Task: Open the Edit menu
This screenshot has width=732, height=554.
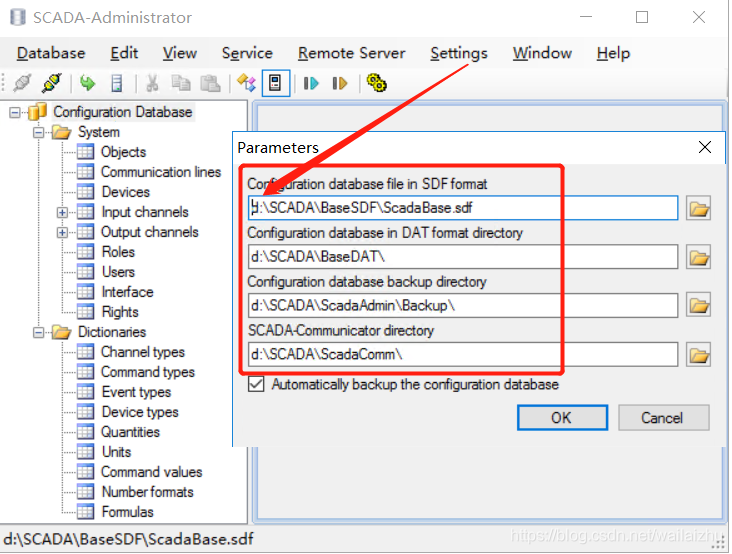Action: (x=124, y=53)
